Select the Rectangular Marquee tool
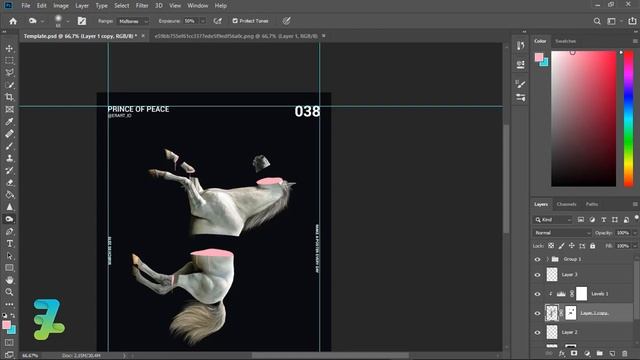Screen dimensions: 640x360 tap(9, 60)
